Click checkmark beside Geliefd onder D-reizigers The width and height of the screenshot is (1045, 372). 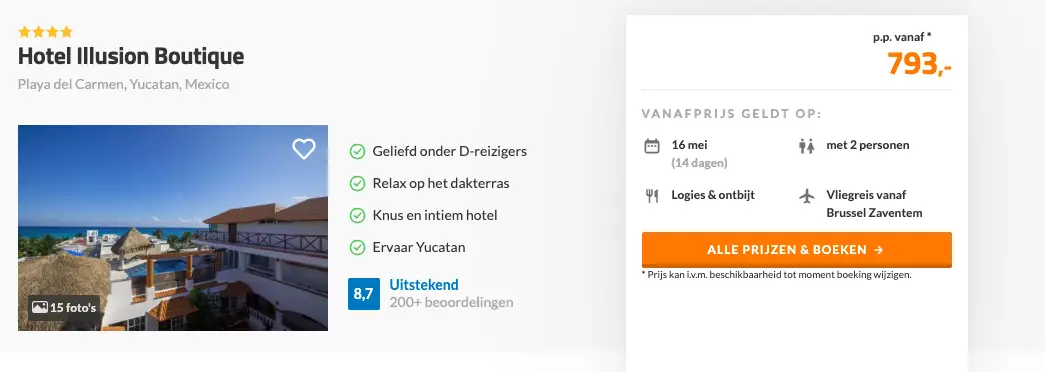357,151
